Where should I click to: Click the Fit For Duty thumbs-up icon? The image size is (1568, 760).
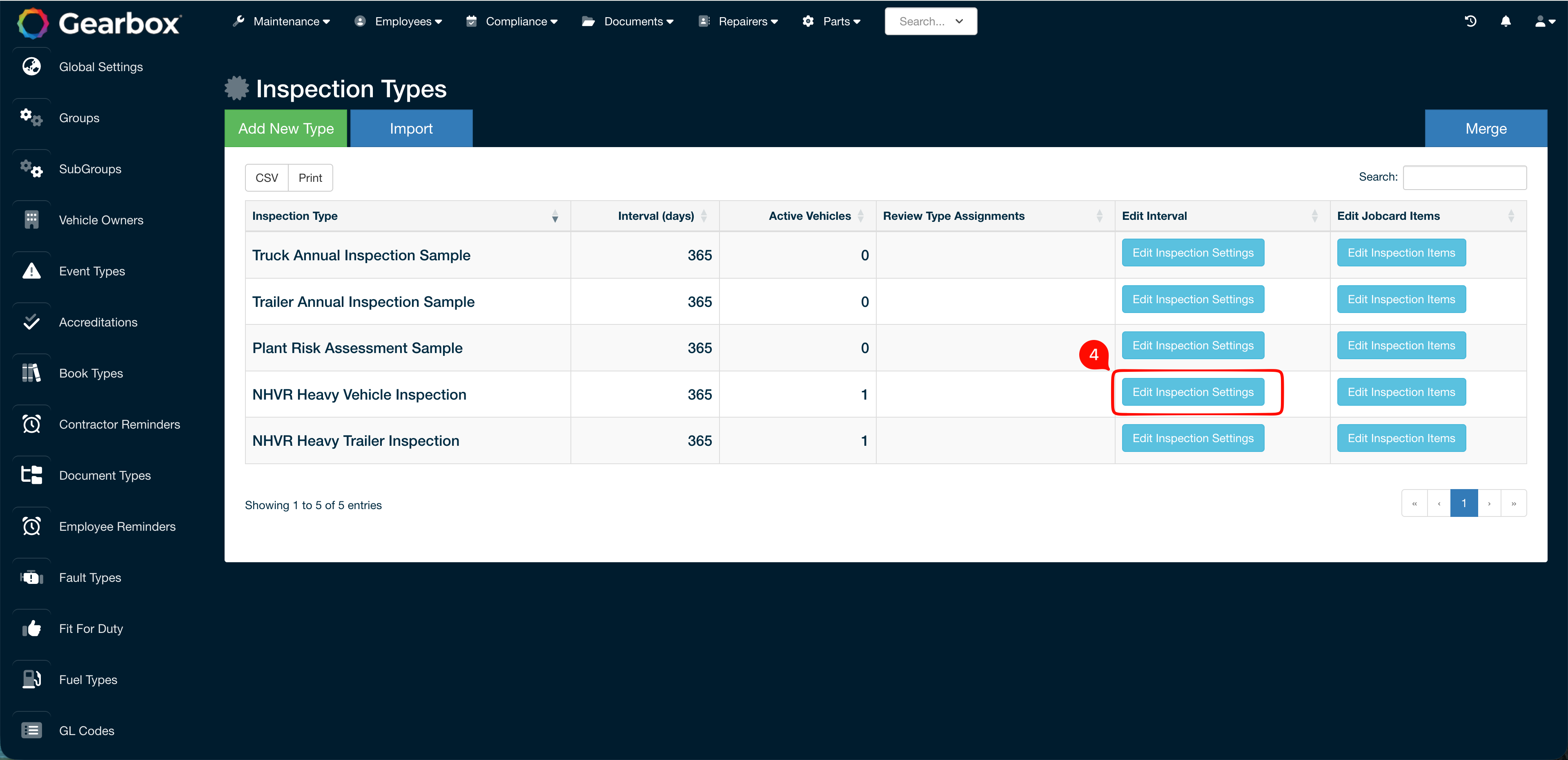point(32,628)
